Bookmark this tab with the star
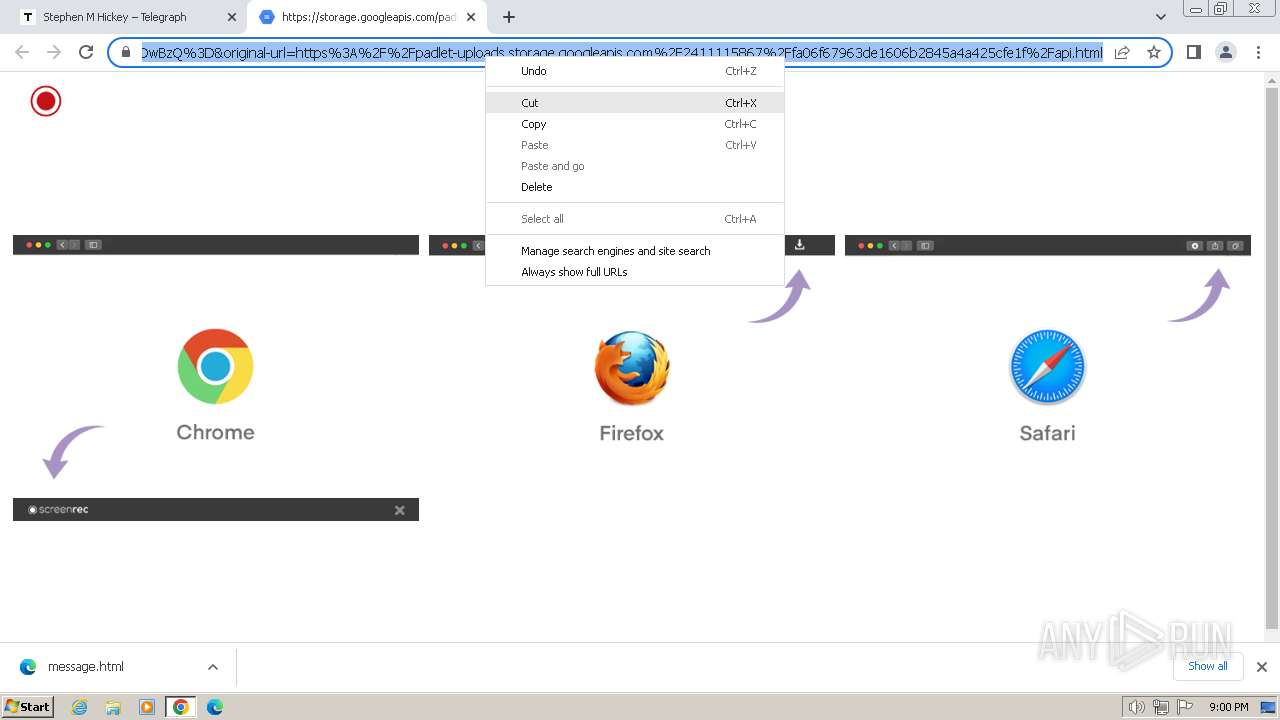This screenshot has width=1280, height=720. click(x=1154, y=52)
